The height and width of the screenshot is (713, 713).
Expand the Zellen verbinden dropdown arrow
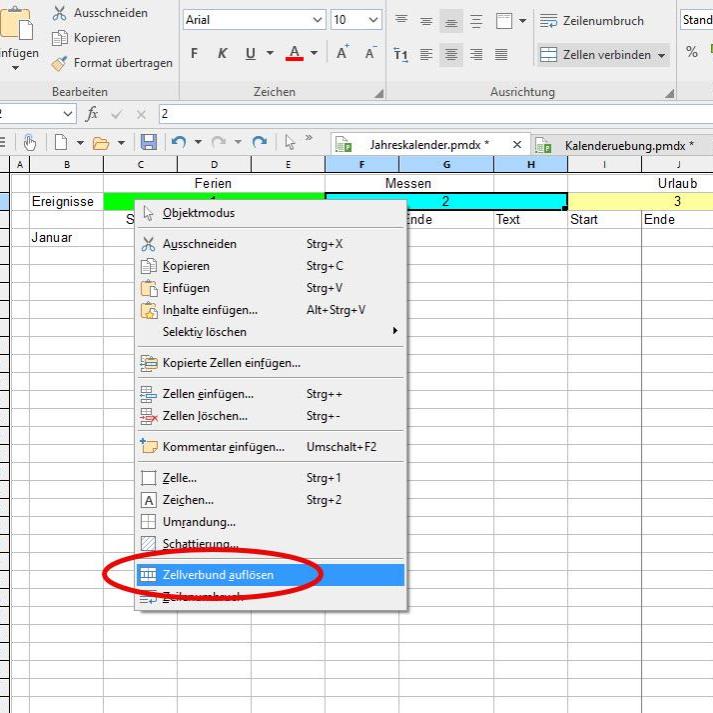(662, 55)
